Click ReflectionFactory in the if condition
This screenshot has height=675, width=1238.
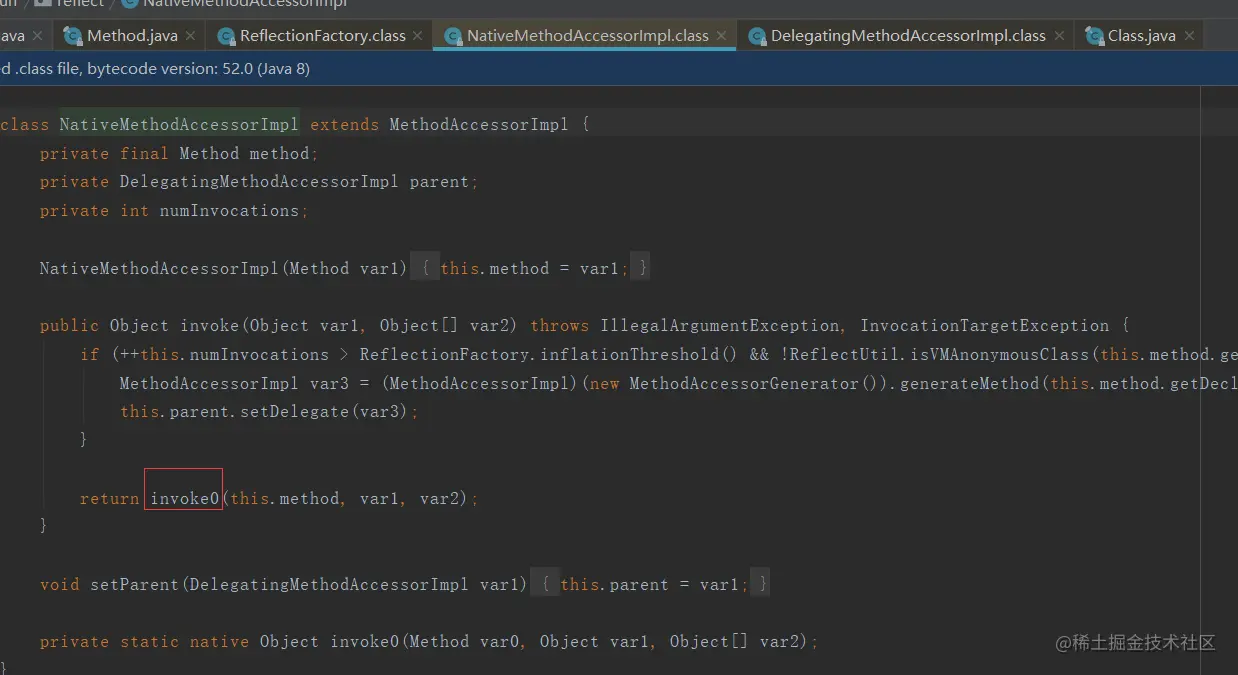coord(444,355)
